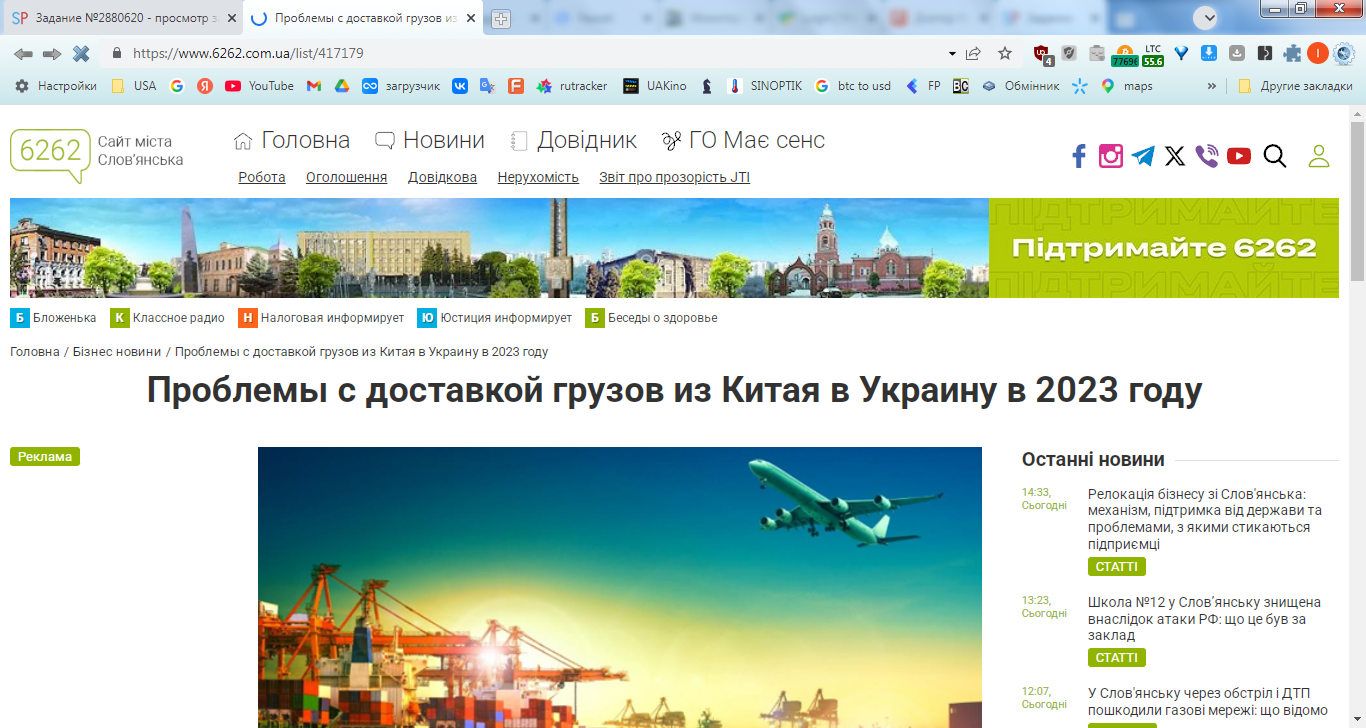Open the VK bookmark icon
1366x728 pixels.
click(x=460, y=86)
